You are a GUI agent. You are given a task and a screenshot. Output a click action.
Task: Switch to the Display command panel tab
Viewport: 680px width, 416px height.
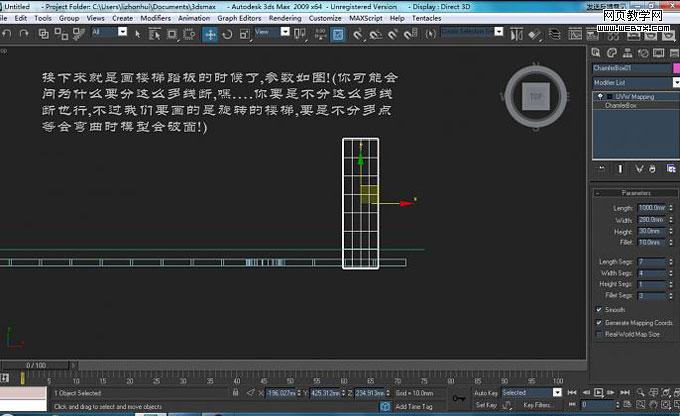pyautogui.click(x=658, y=53)
